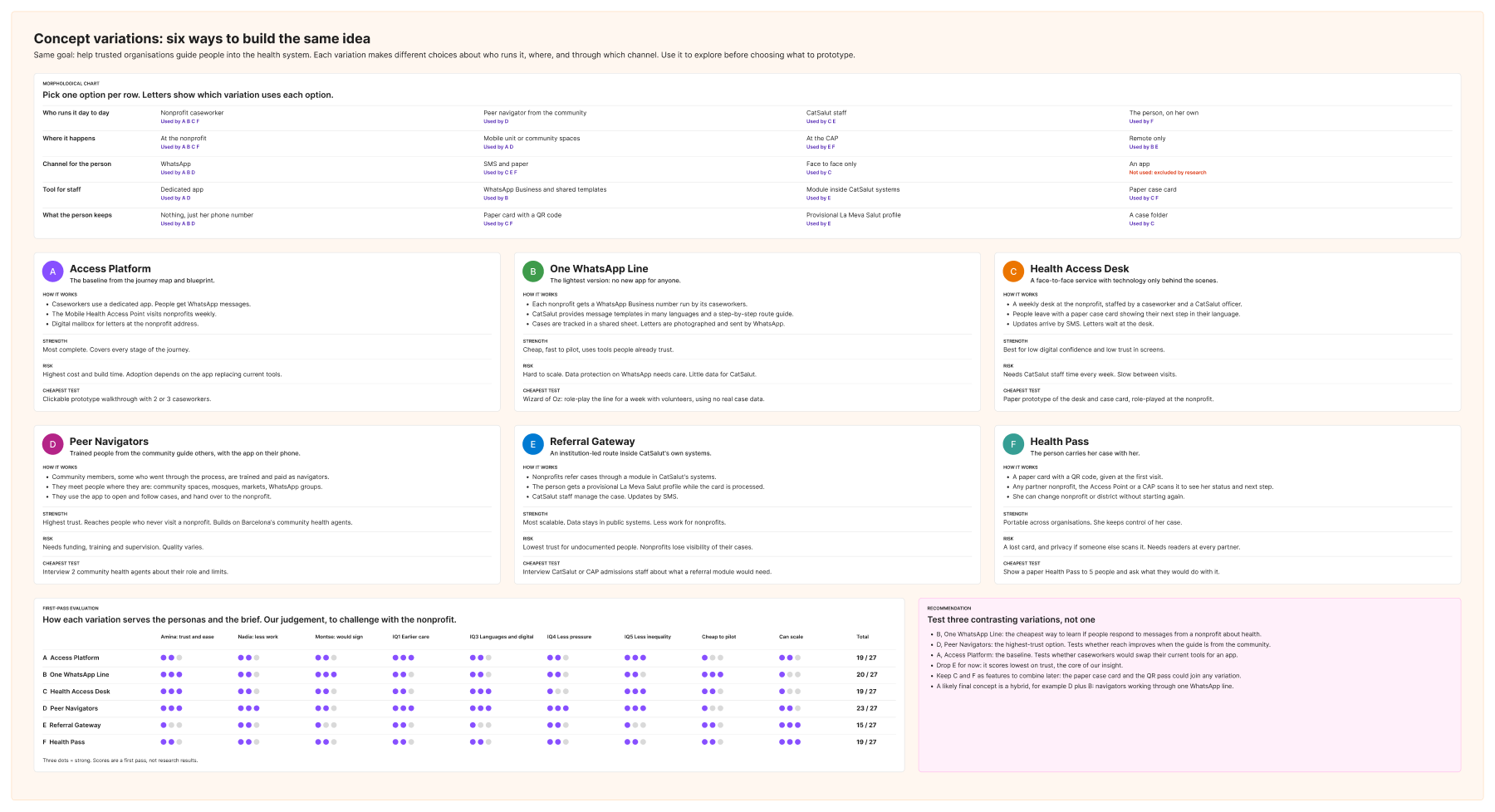The width and height of the screenshot is (1495, 812).
Task: Click the 'Module inside CatSalut systems' option
Action: point(853,190)
